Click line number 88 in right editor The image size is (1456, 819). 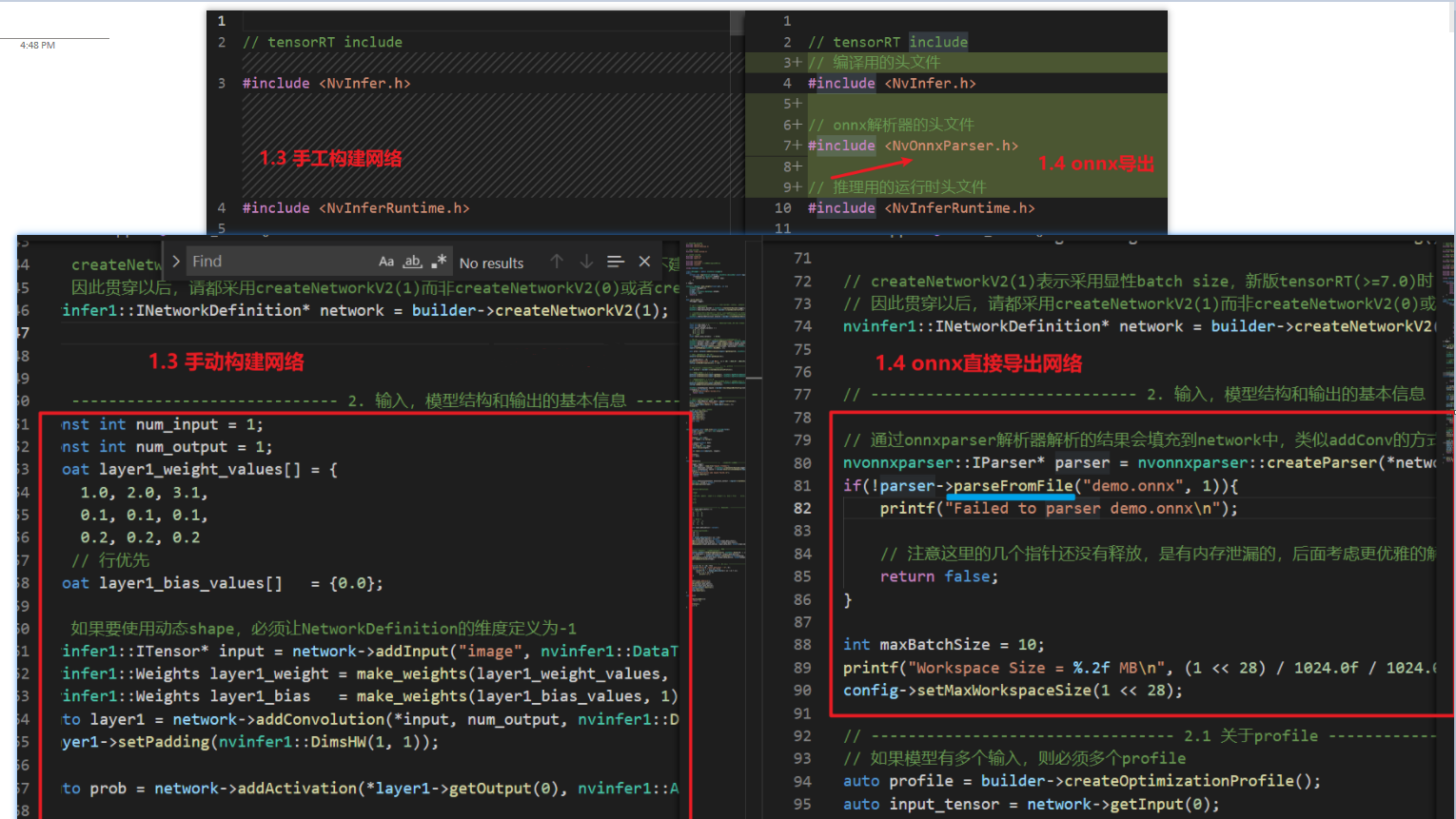click(803, 645)
